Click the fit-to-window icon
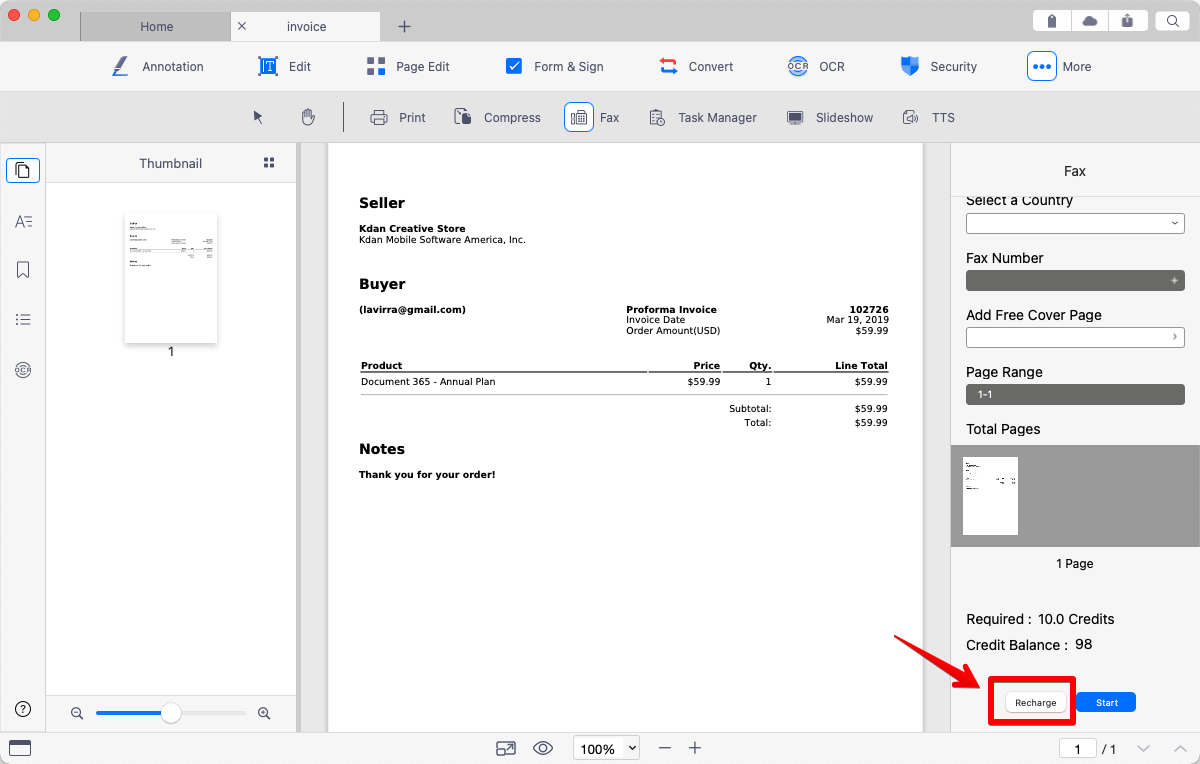This screenshot has height=764, width=1200. tap(506, 748)
